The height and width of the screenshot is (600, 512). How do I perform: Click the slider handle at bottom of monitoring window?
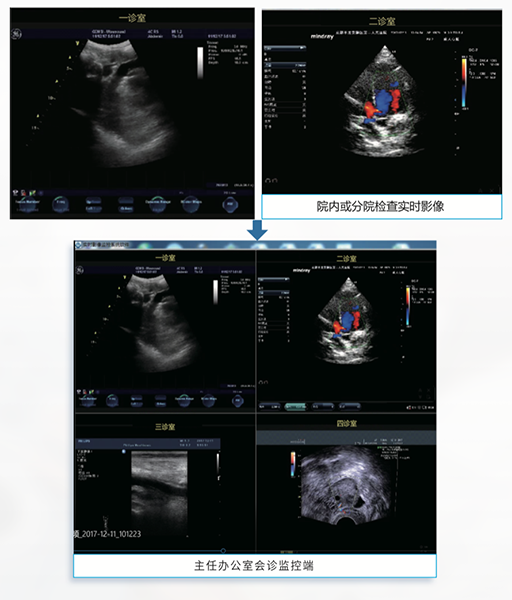[x=223, y=551]
